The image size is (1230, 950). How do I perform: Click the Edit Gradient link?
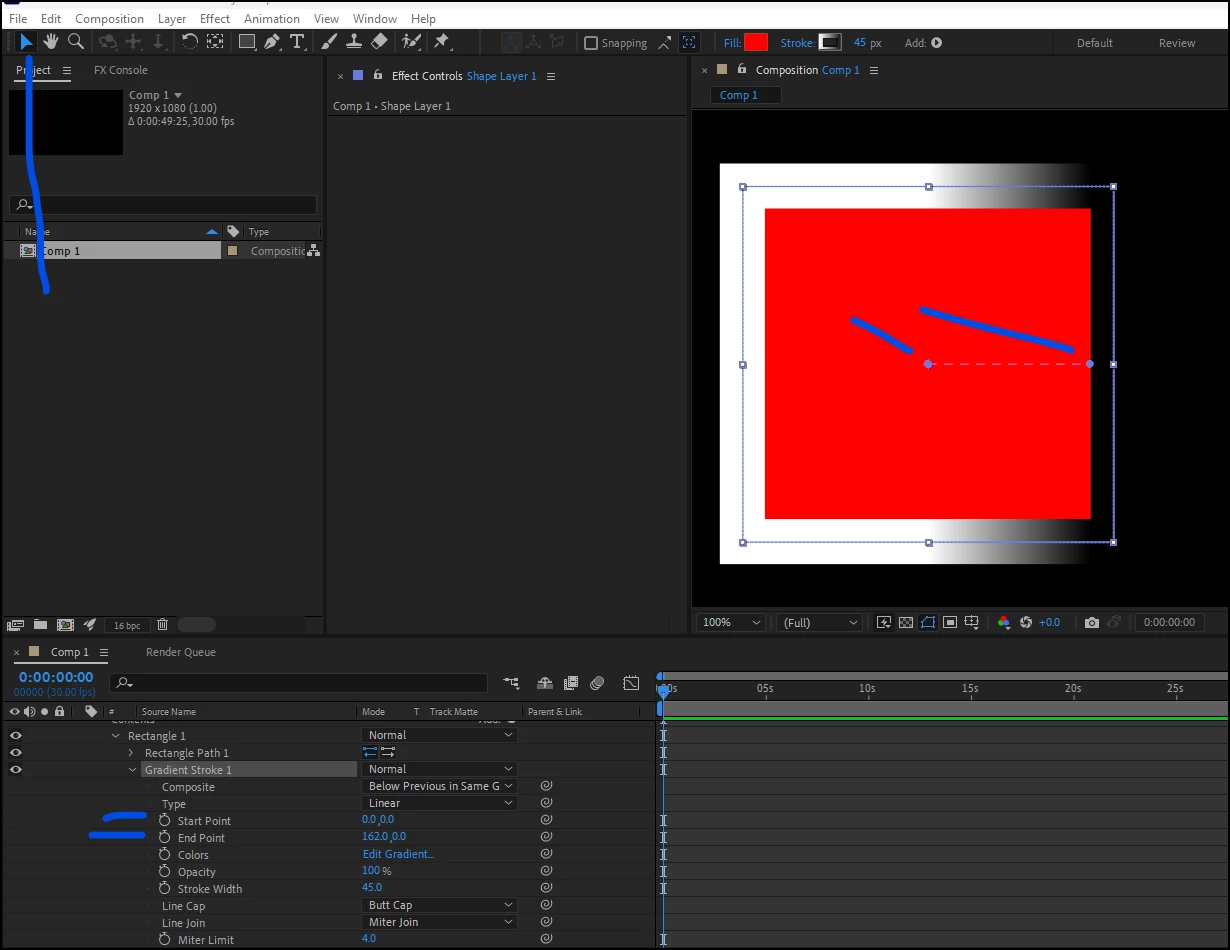tap(398, 854)
